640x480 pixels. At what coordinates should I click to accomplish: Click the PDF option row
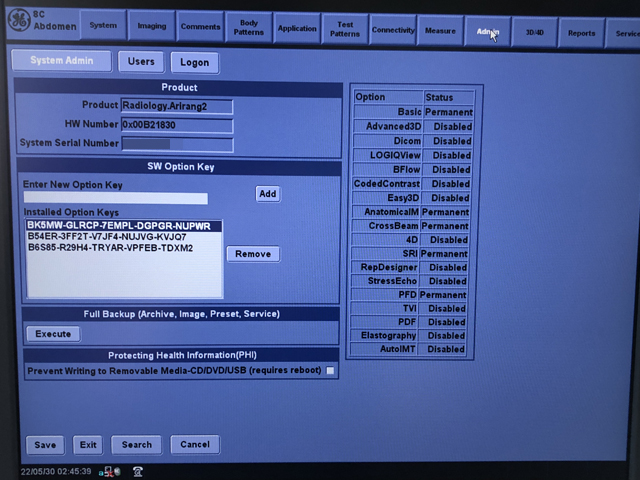click(408, 322)
